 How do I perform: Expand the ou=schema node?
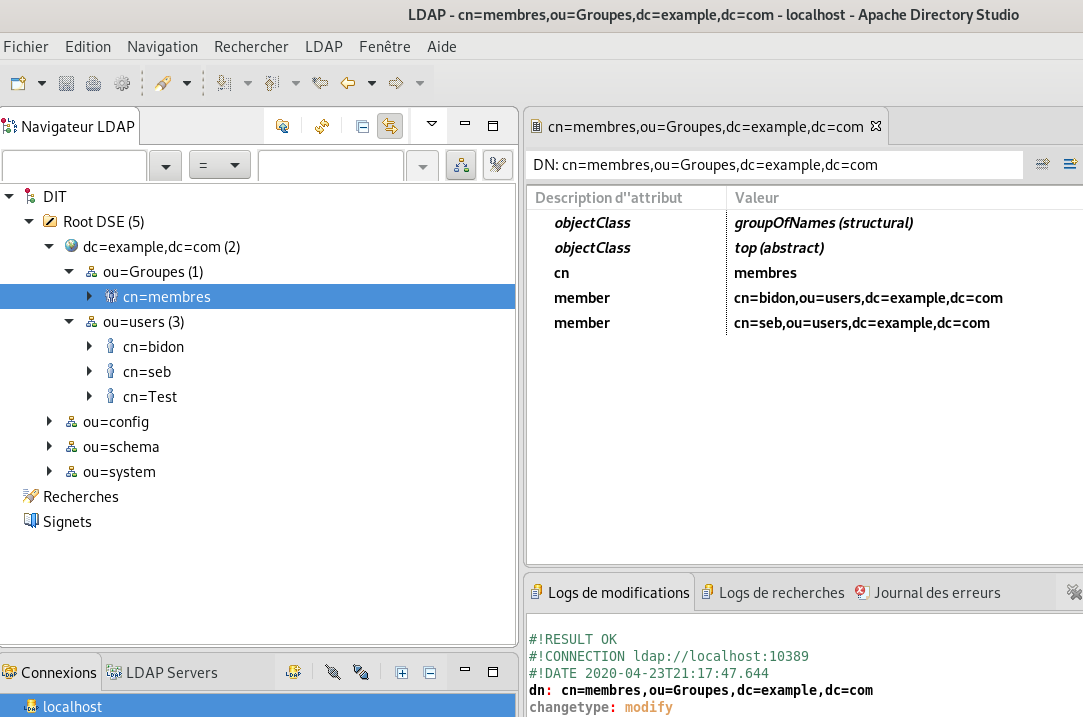(49, 446)
